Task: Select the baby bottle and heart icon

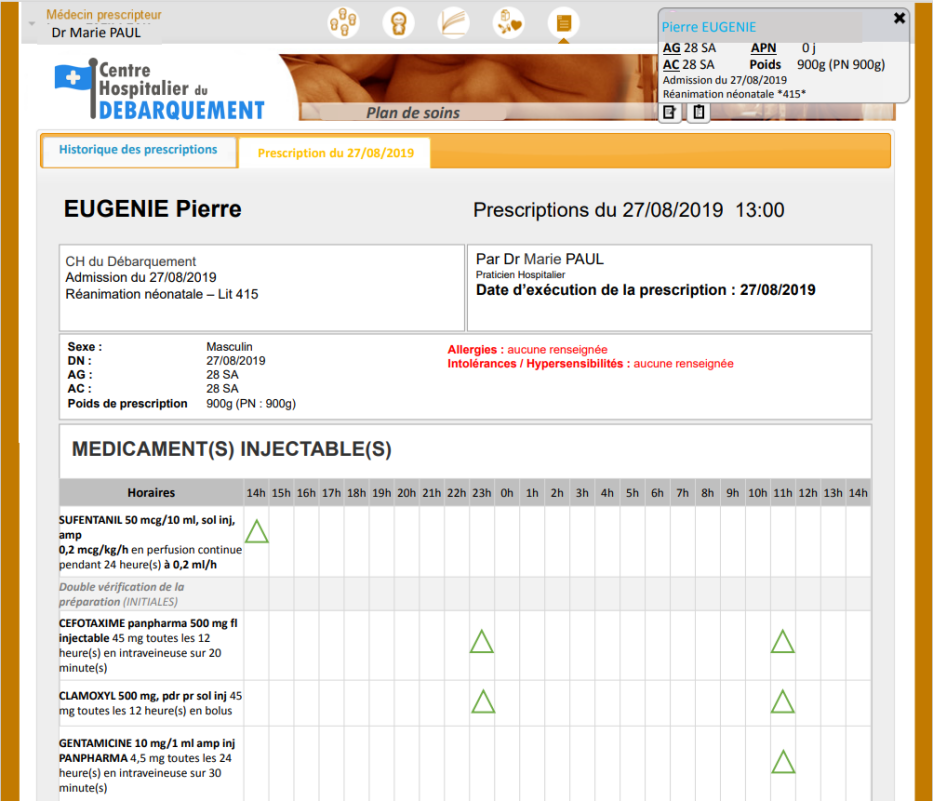Action: [508, 22]
